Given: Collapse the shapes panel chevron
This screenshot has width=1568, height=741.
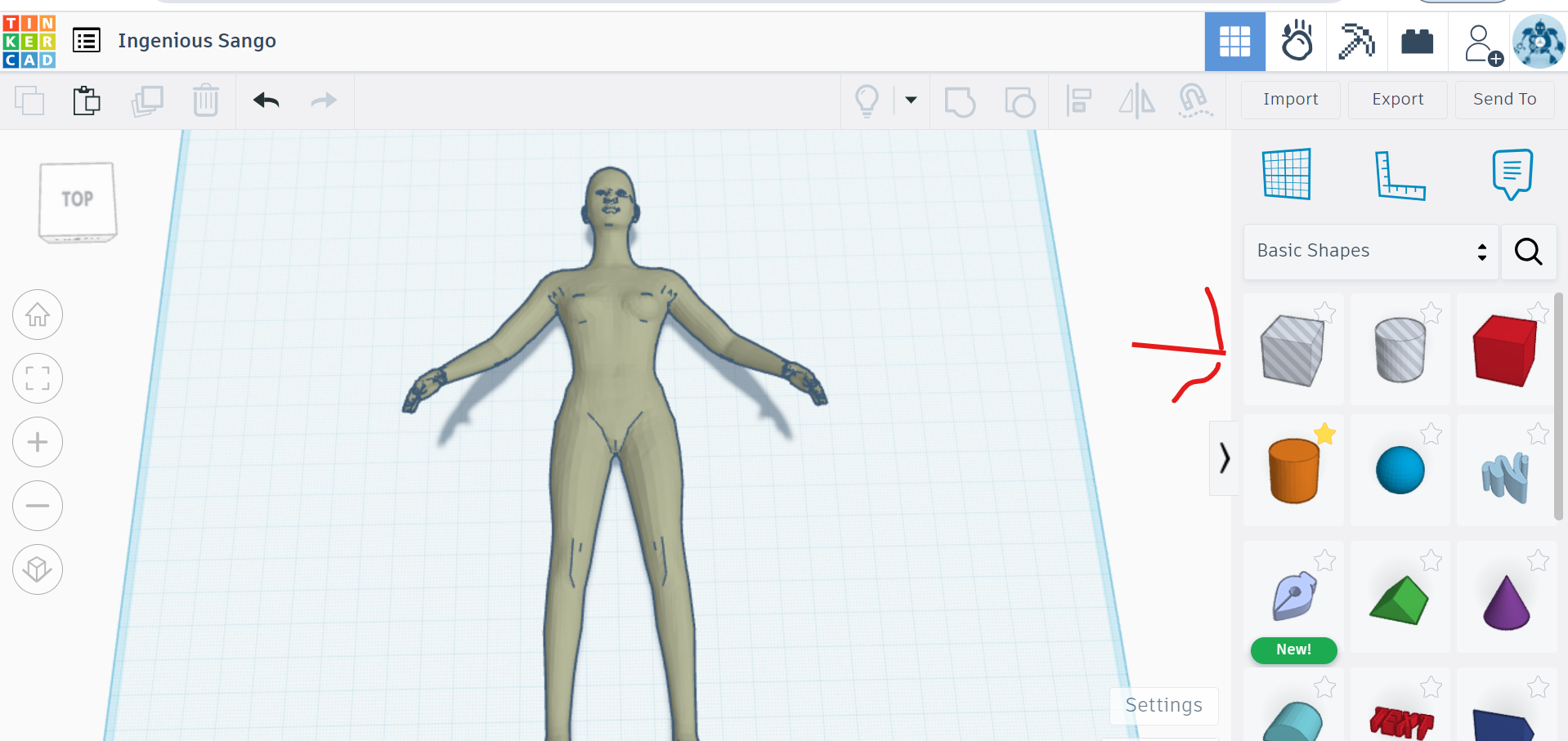Looking at the screenshot, I should pos(1224,458).
